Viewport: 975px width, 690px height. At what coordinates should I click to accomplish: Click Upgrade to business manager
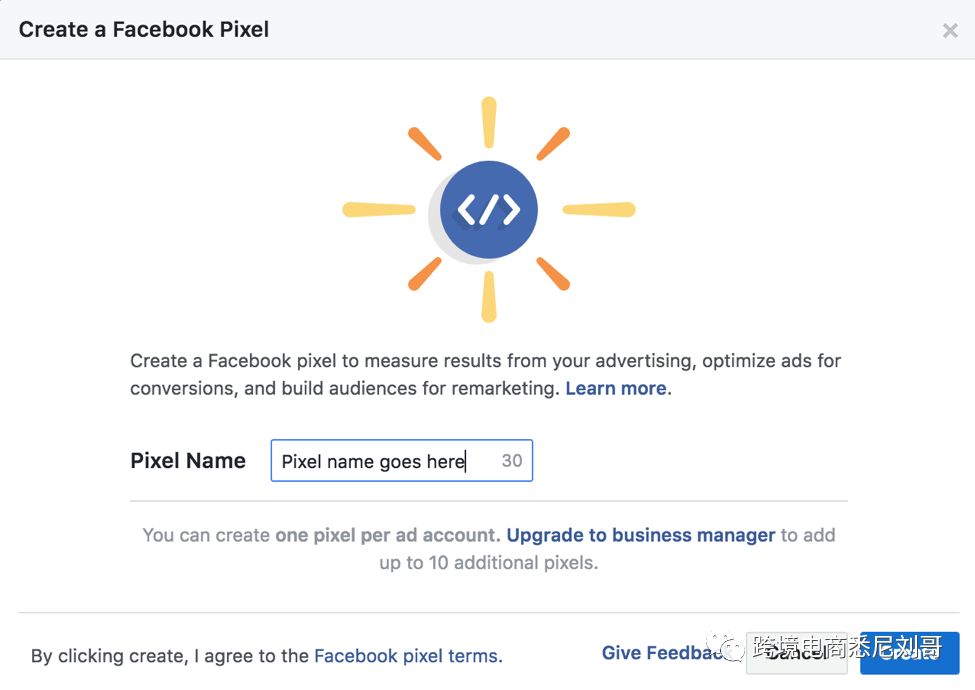[x=638, y=535]
